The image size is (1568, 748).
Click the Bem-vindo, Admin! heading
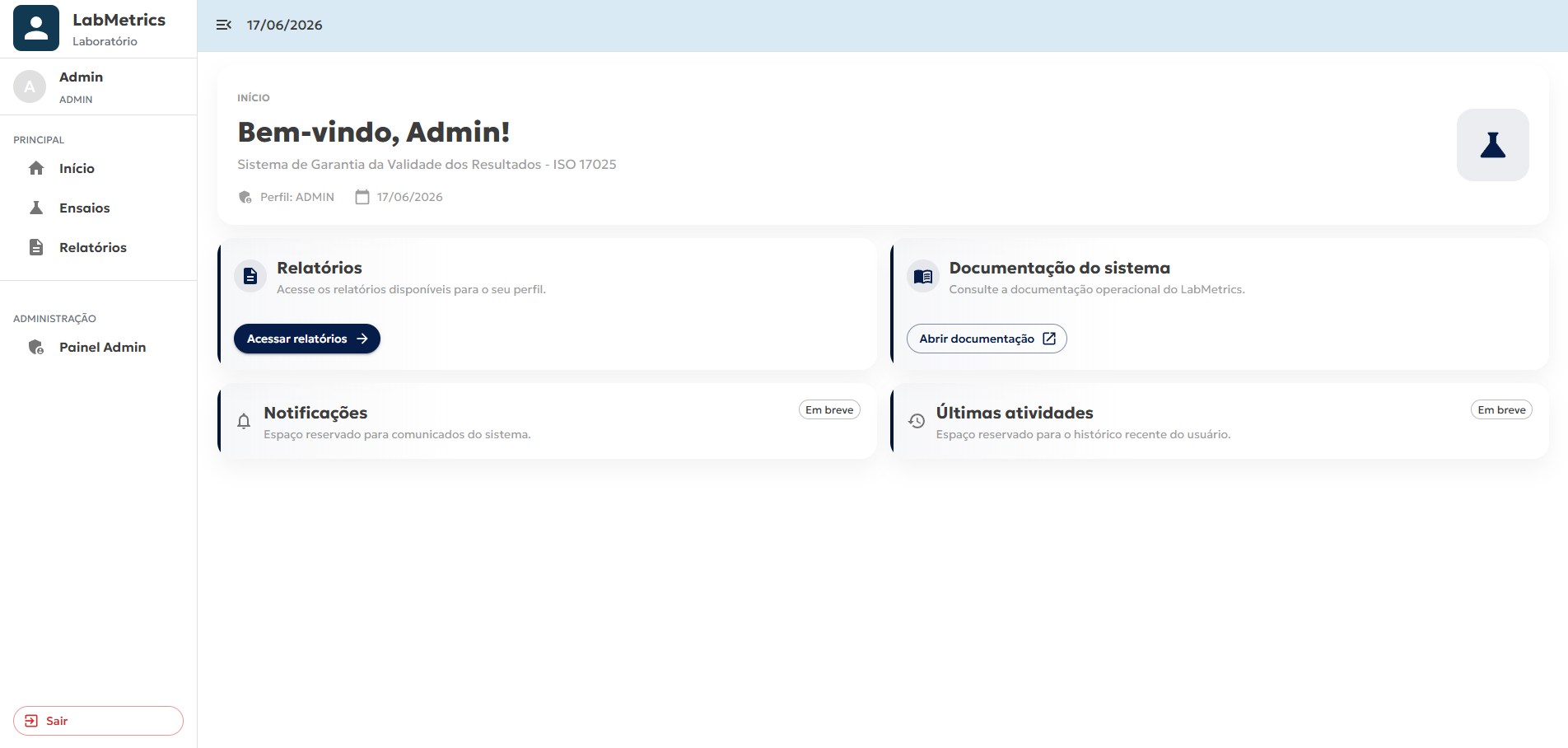(374, 132)
